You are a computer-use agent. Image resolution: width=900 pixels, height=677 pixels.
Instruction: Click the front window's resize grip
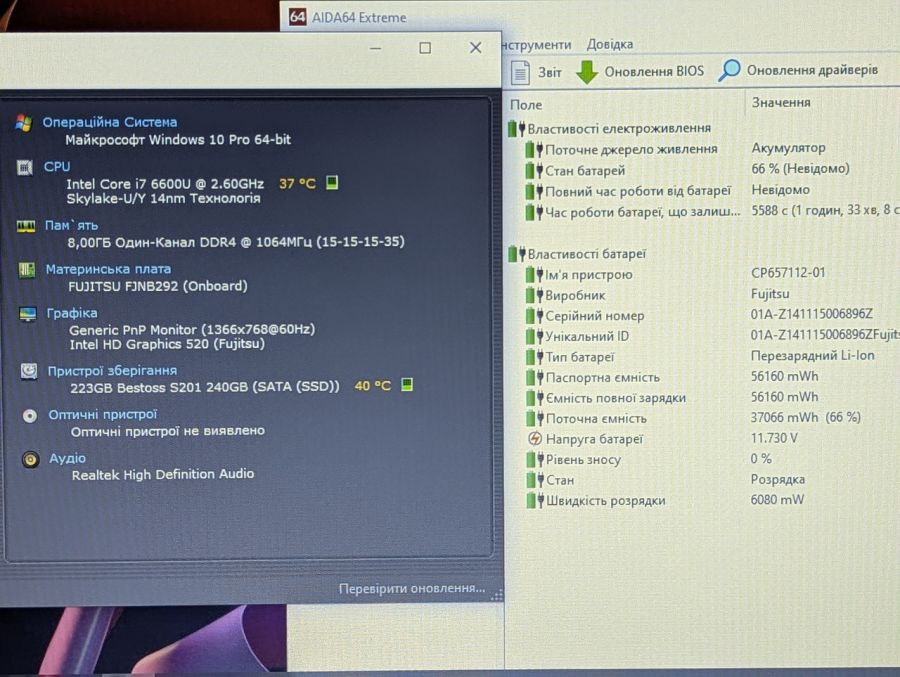click(x=496, y=595)
